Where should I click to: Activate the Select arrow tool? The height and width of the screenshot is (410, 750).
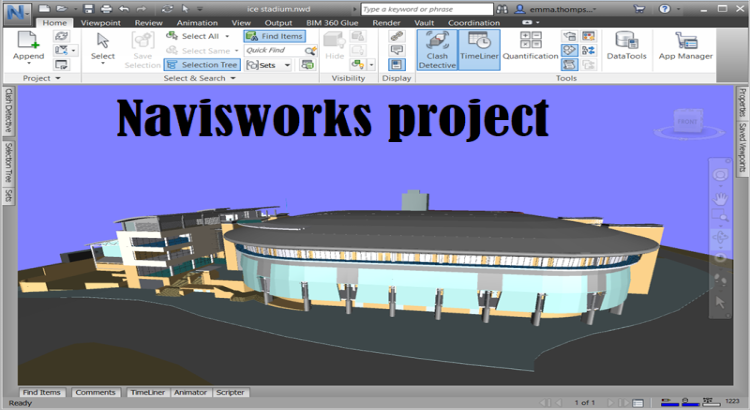pyautogui.click(x=103, y=46)
